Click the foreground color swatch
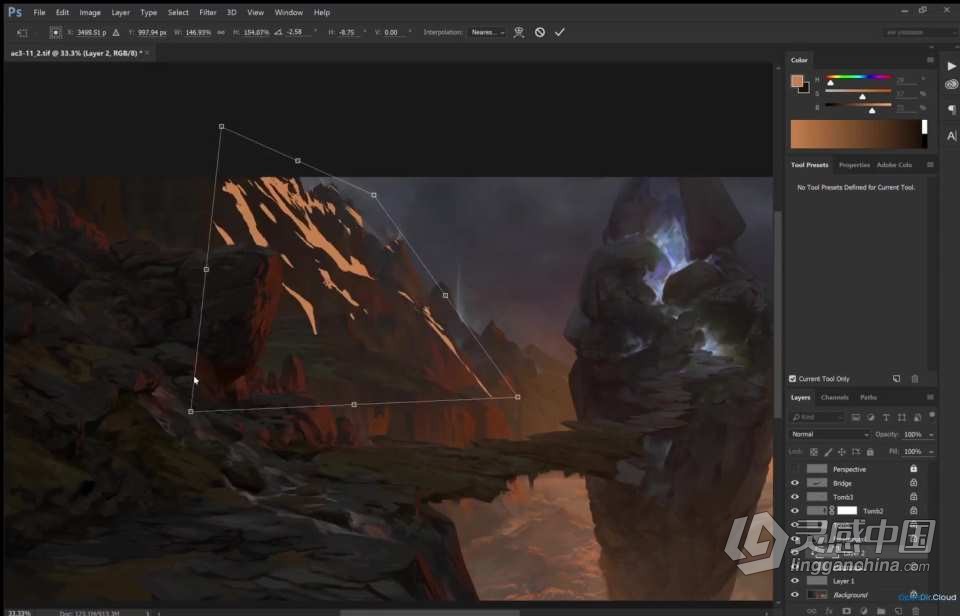This screenshot has height=616, width=960. coord(797,81)
